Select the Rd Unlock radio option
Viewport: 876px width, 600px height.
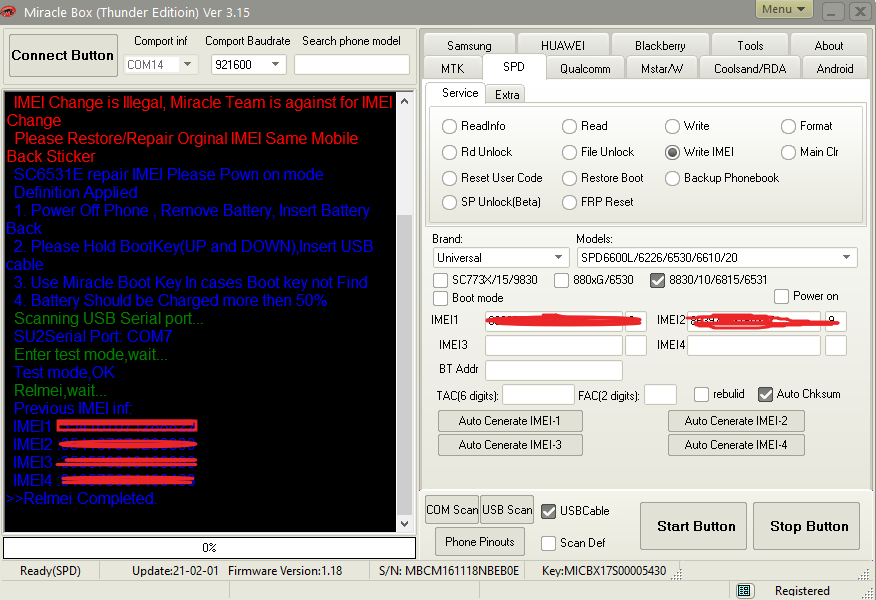(449, 152)
